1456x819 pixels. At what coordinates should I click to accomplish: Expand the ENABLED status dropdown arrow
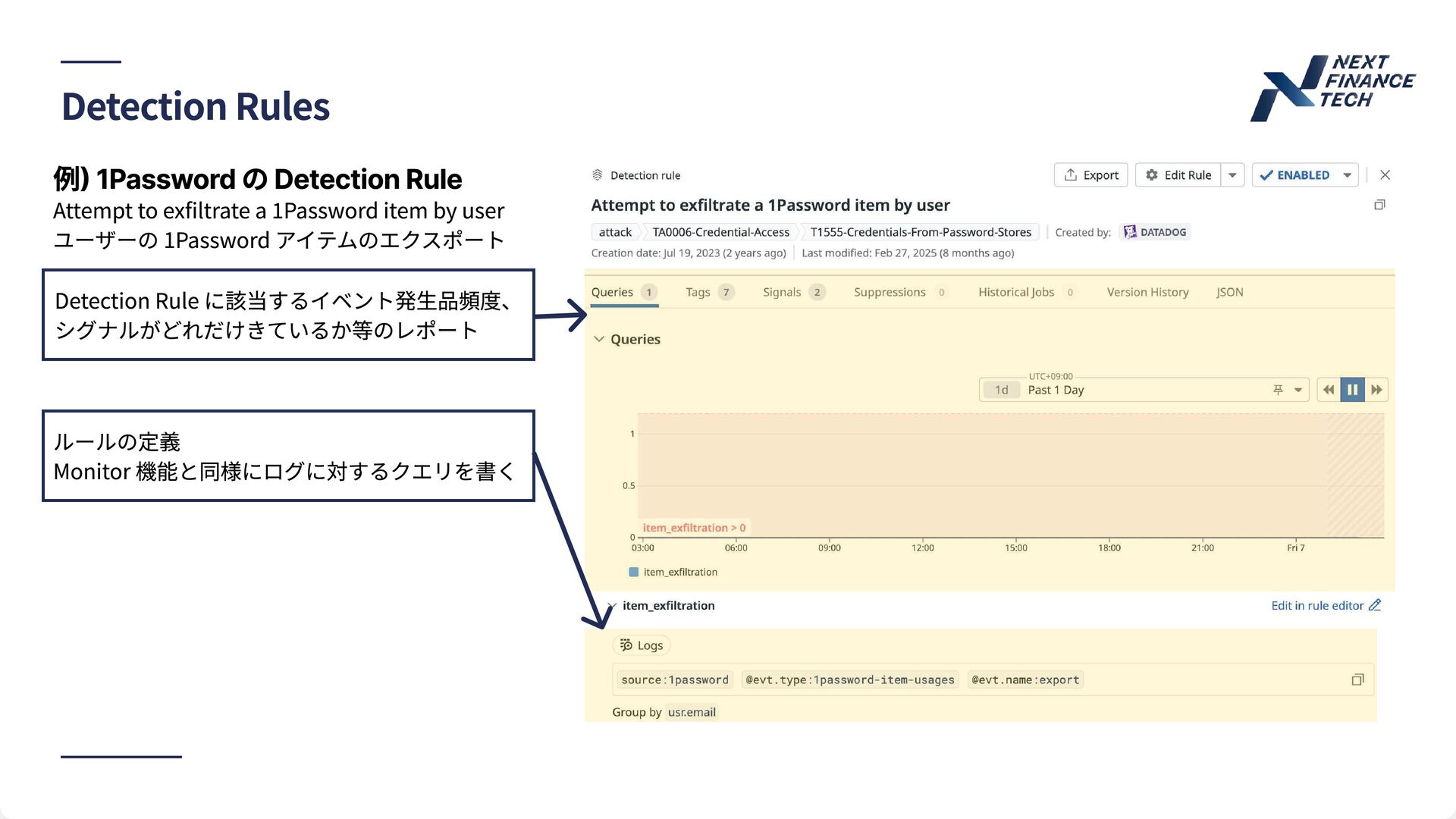(x=1347, y=175)
